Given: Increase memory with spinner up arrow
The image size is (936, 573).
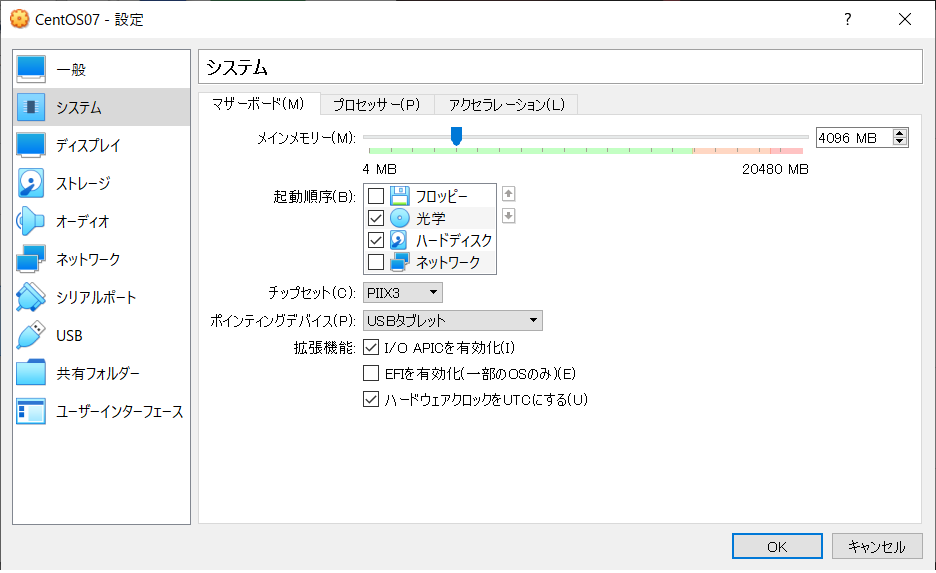Looking at the screenshot, I should (x=900, y=134).
